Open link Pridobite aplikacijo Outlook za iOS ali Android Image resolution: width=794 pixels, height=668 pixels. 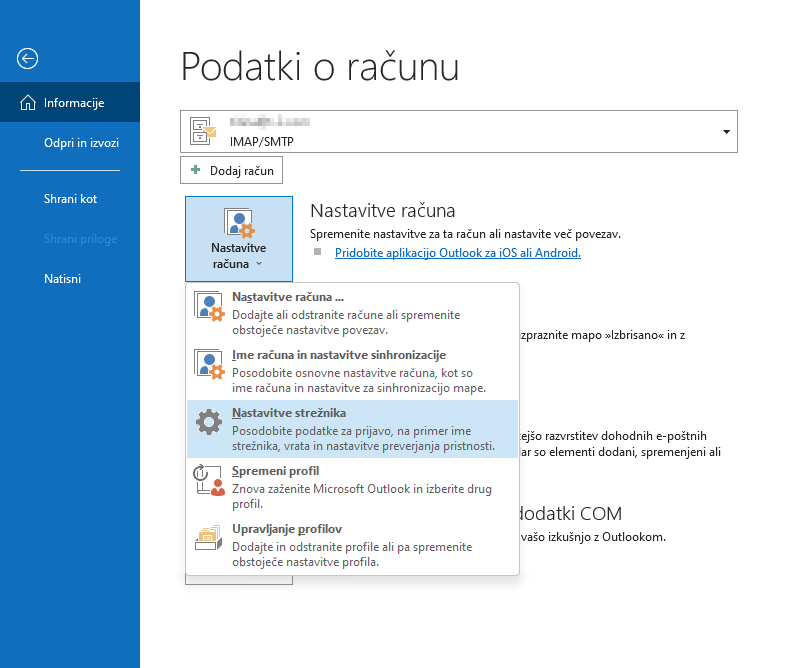(x=457, y=253)
